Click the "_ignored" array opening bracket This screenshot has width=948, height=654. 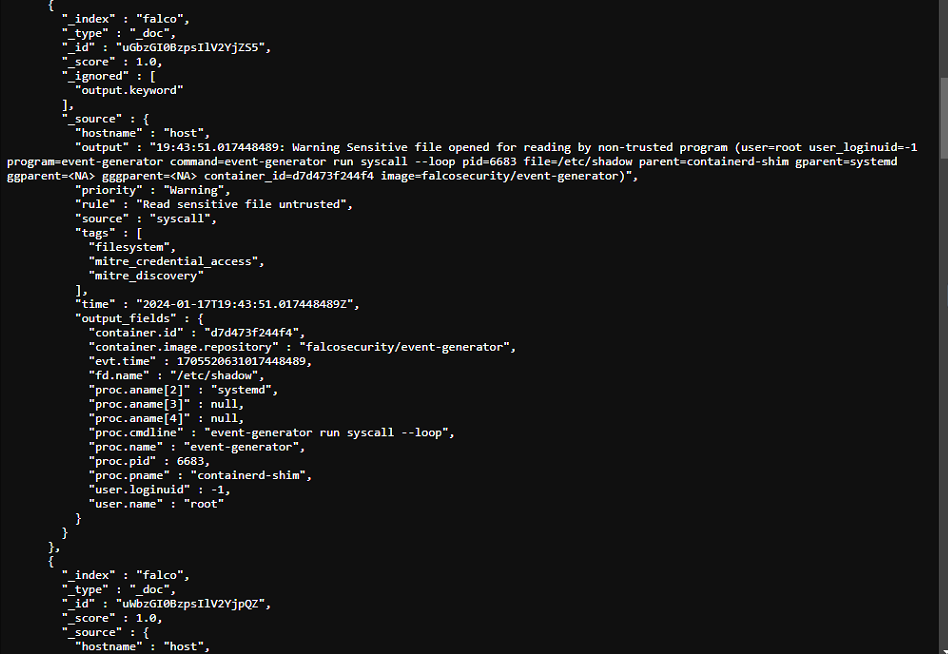(153, 76)
